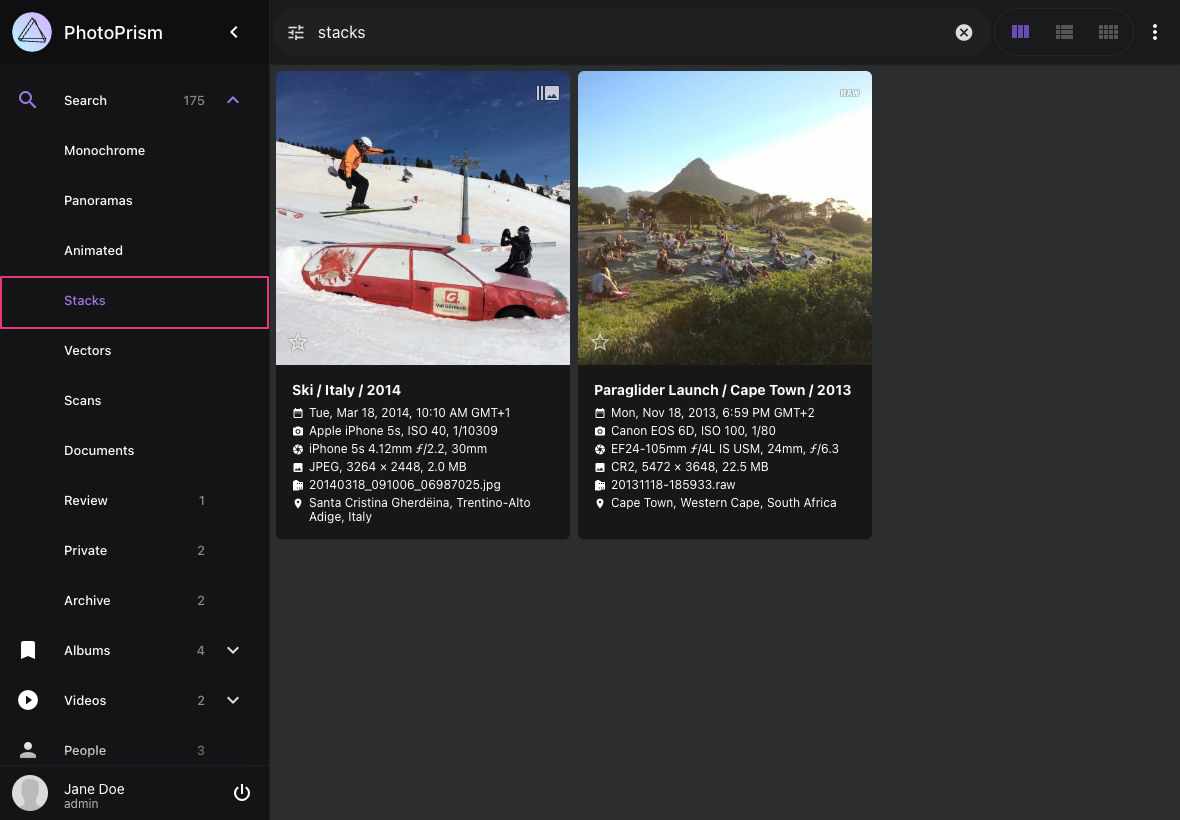This screenshot has height=820, width=1180.
Task: Click the logout power icon
Action: coord(242,792)
